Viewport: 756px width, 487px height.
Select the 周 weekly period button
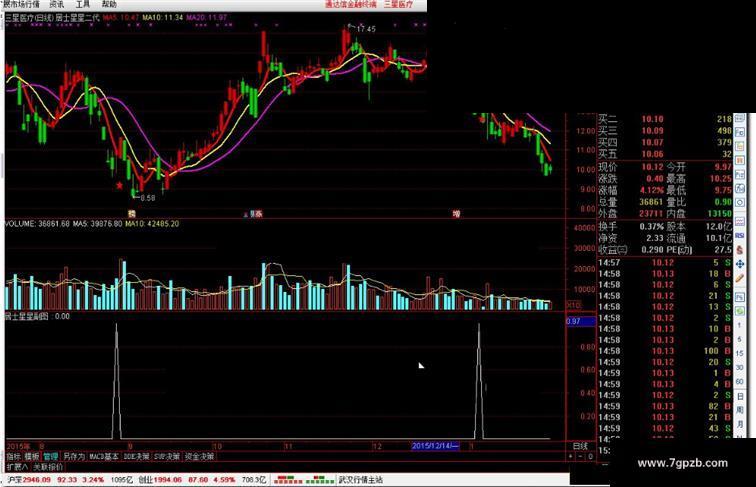(x=740, y=410)
